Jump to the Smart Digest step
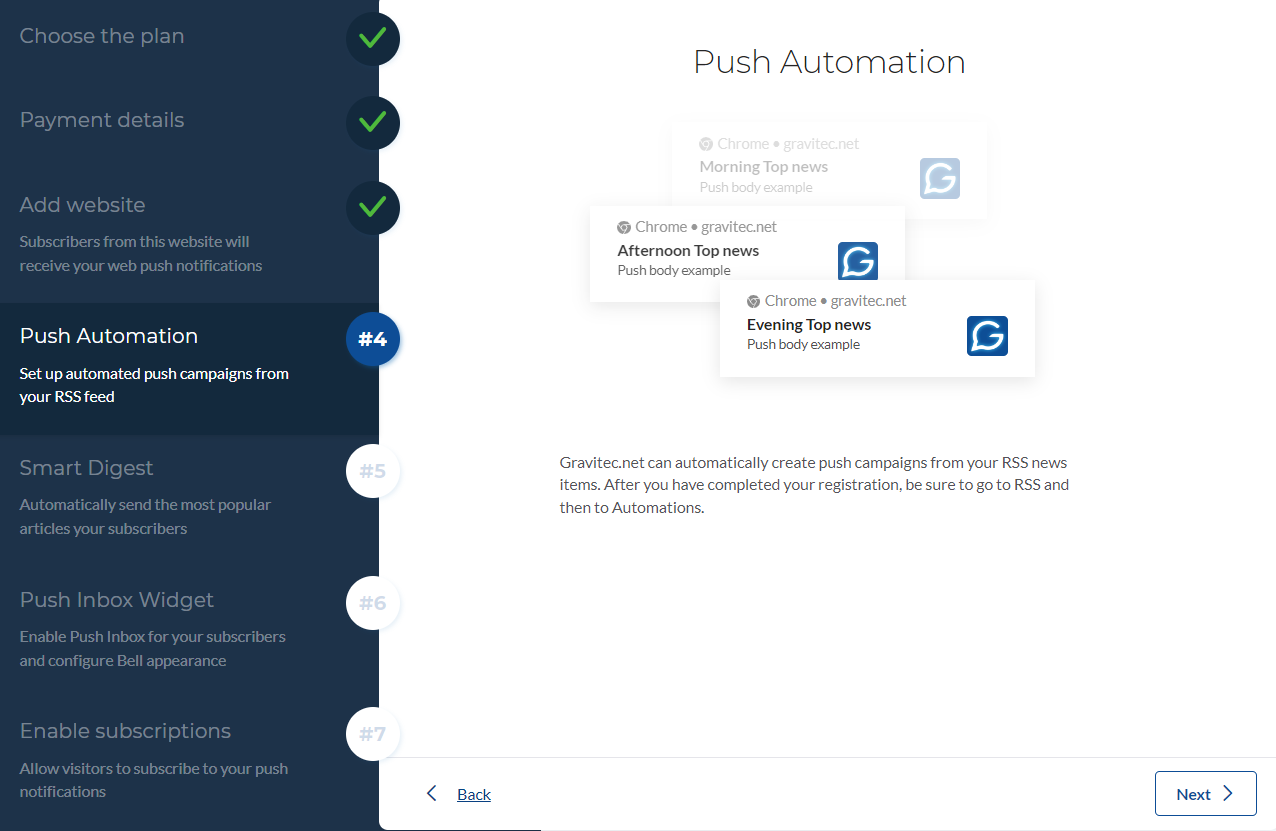The image size is (1276, 831). pyautogui.click(x=87, y=468)
